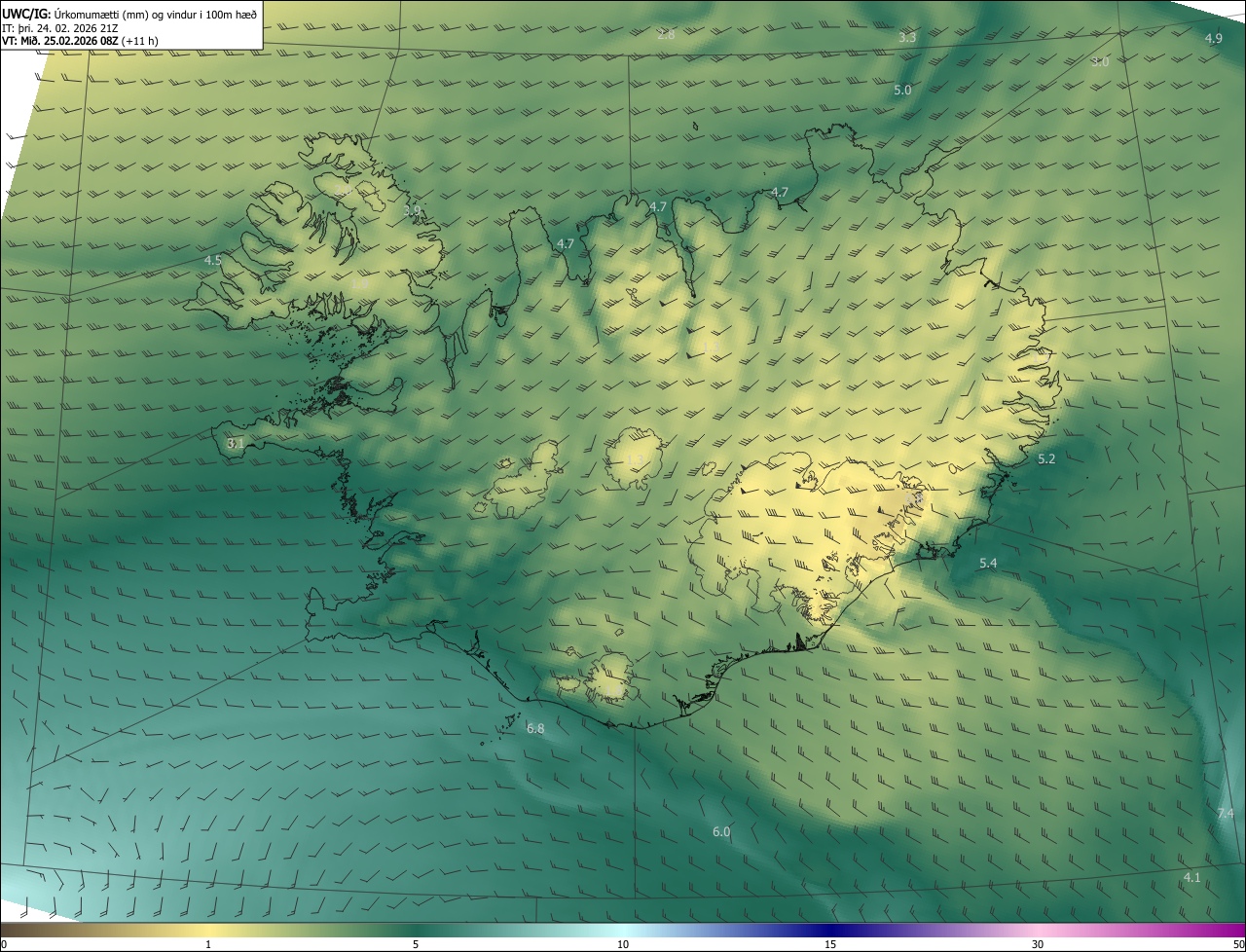Image resolution: width=1246 pixels, height=952 pixels.
Task: Click the map value label "5.0"
Action: tap(902, 91)
